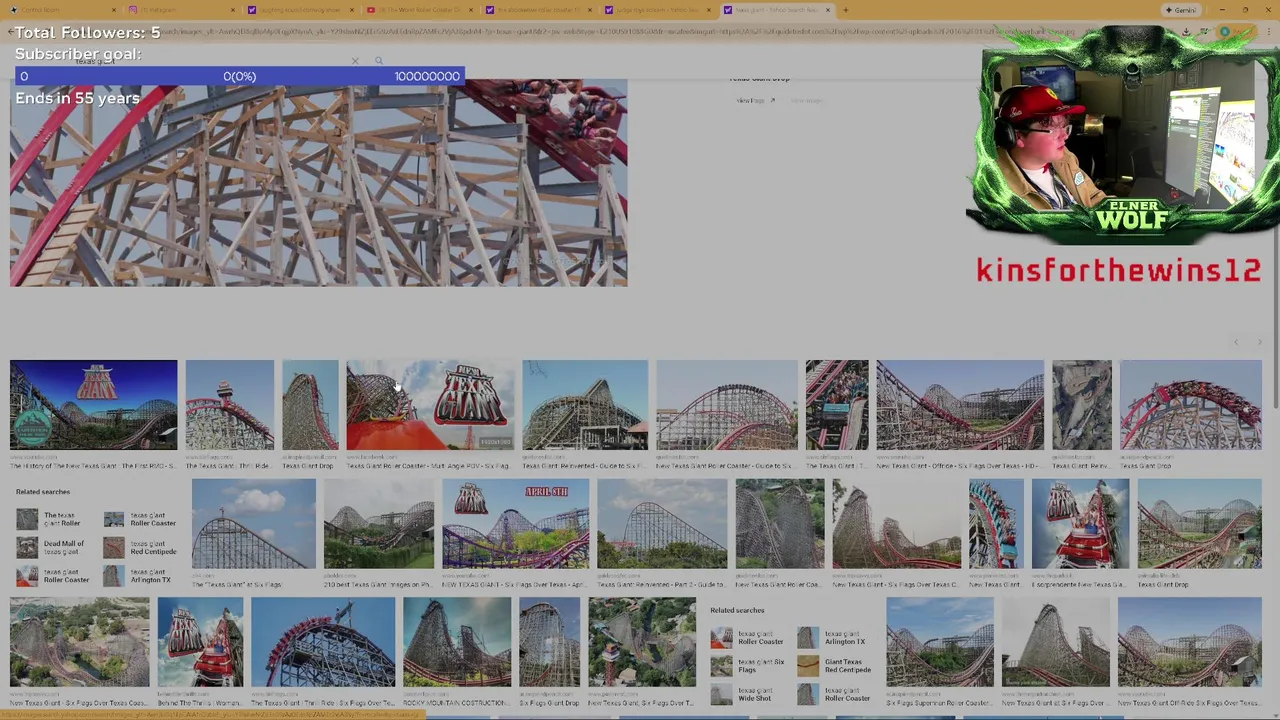Open NEW TEXAS GIANT April 9th thumbnail
This screenshot has width=1280, height=720.
(x=515, y=524)
